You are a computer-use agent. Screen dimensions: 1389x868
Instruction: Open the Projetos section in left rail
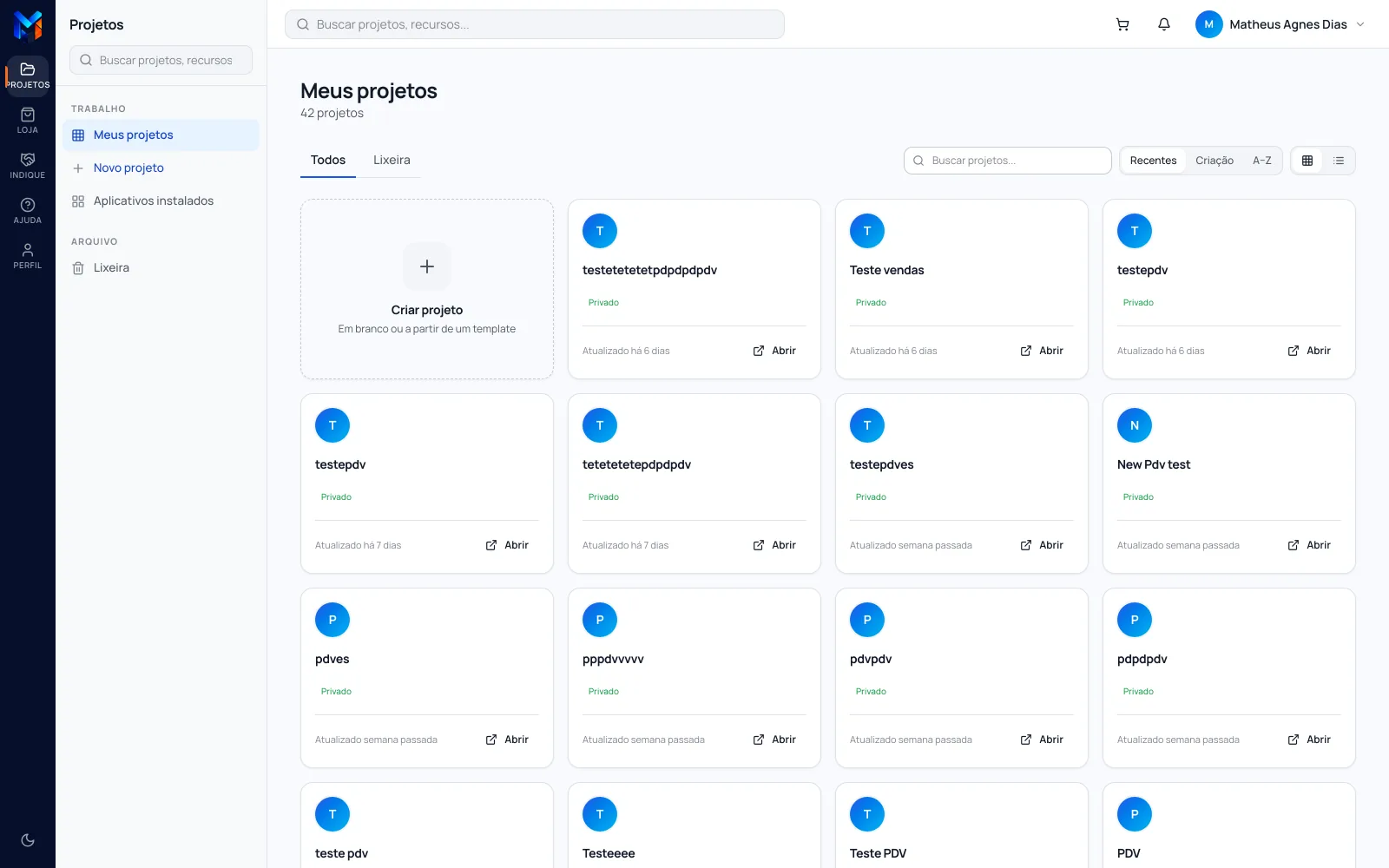(x=28, y=76)
